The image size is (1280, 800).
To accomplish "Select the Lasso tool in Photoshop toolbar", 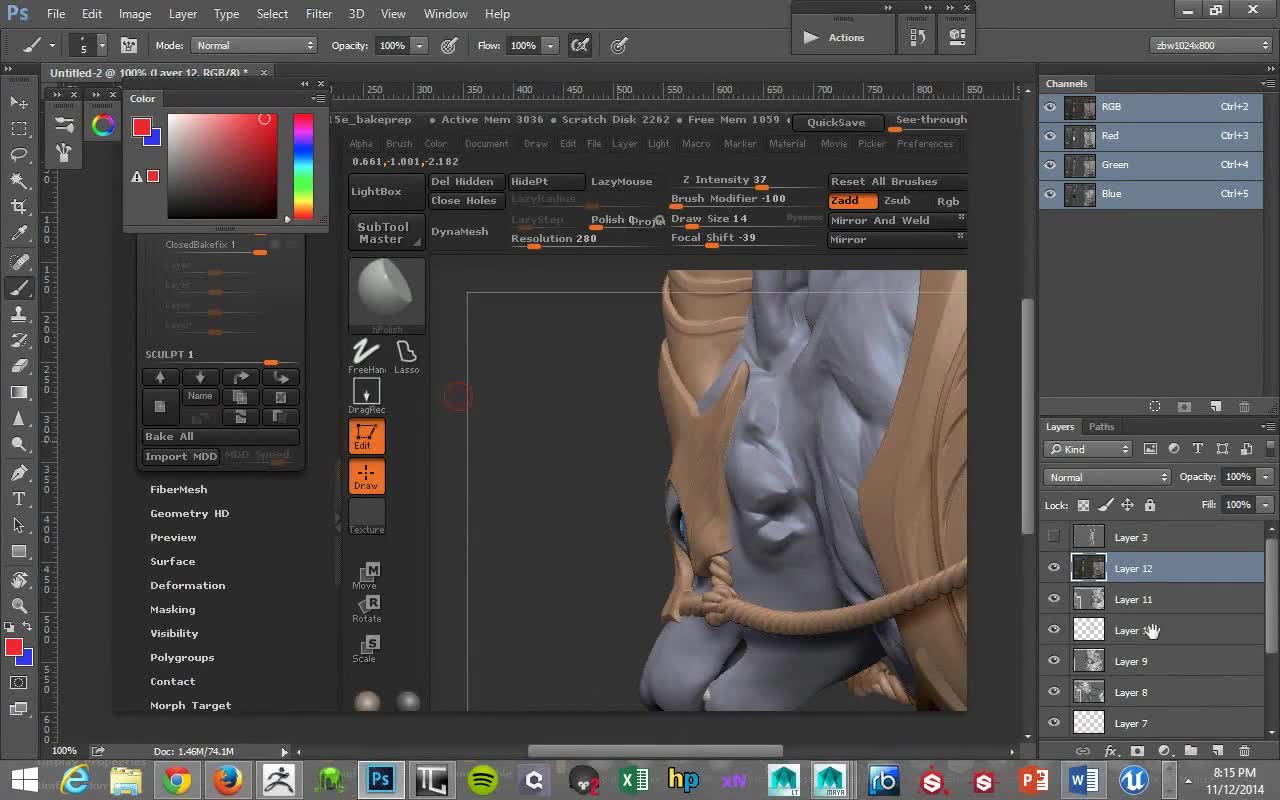I will [19, 155].
